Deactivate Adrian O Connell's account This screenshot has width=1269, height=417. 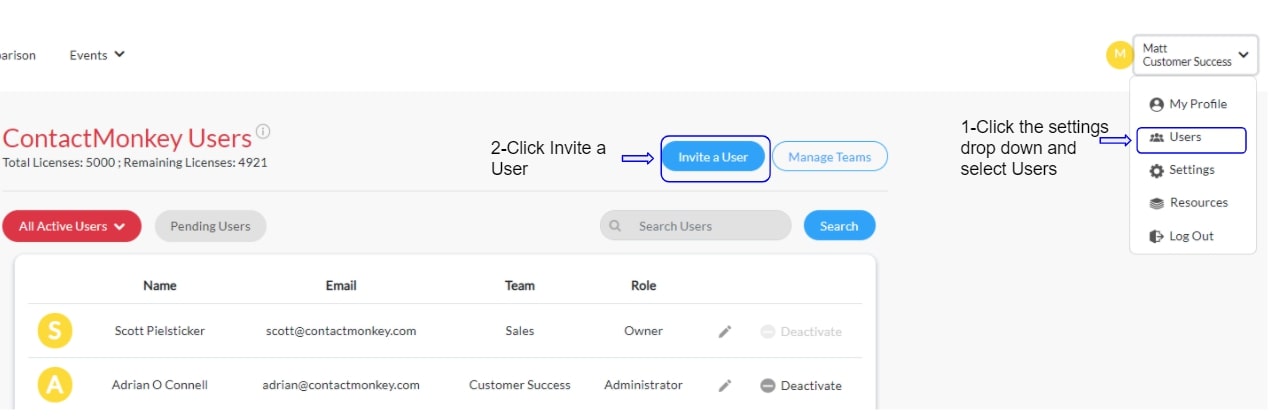(801, 385)
